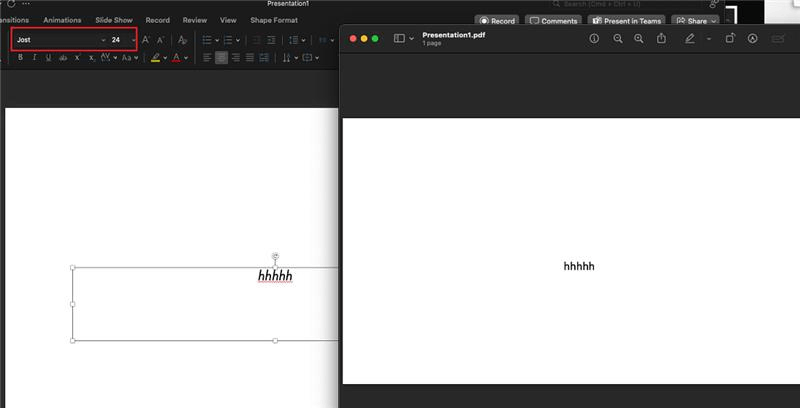Center align the text
The image size is (800, 408).
221,58
